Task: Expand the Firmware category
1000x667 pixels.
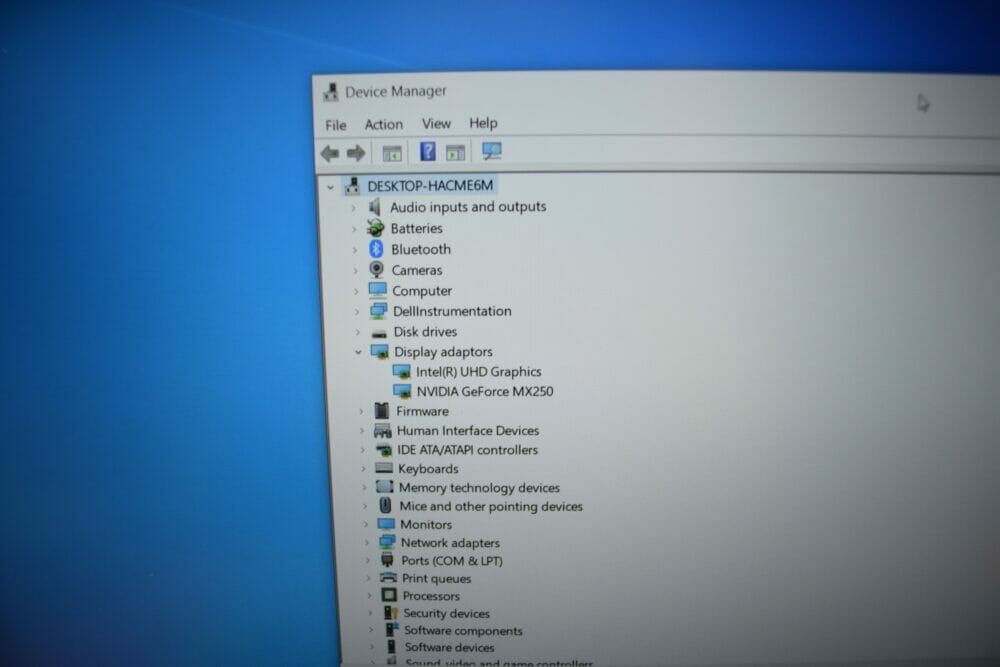Action: pos(361,411)
